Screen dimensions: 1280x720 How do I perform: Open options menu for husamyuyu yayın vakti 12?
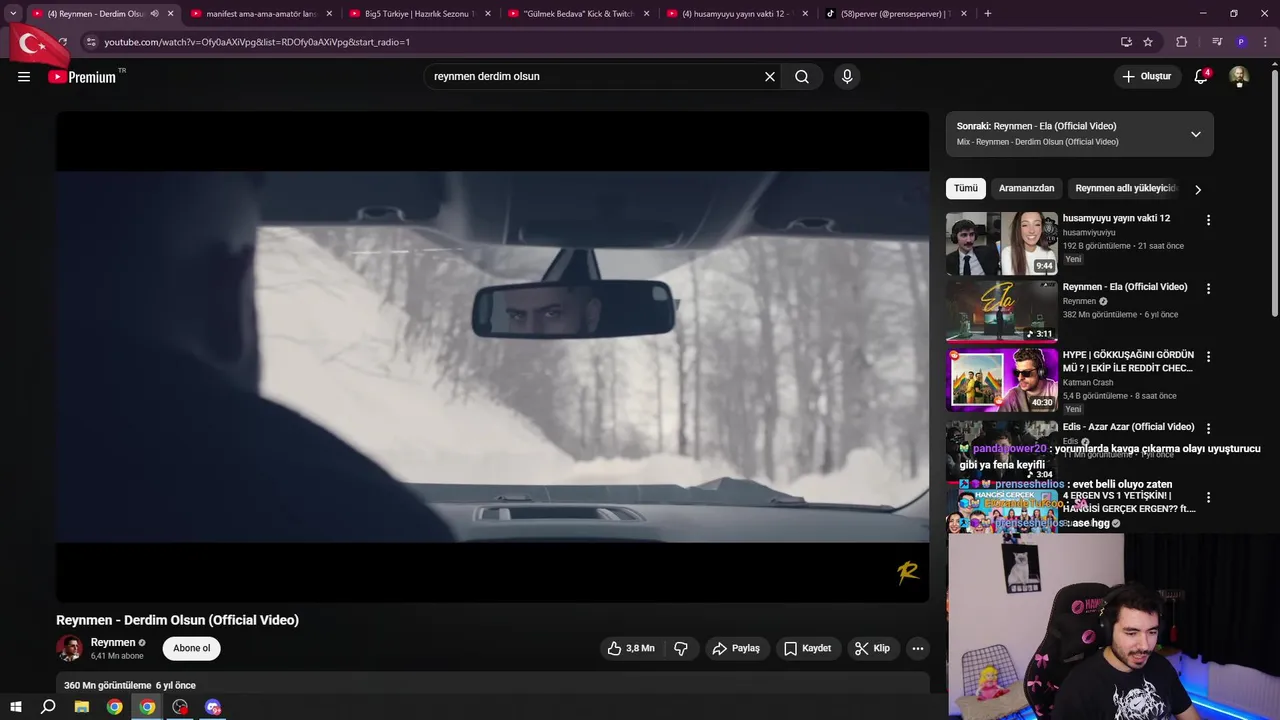(1208, 220)
